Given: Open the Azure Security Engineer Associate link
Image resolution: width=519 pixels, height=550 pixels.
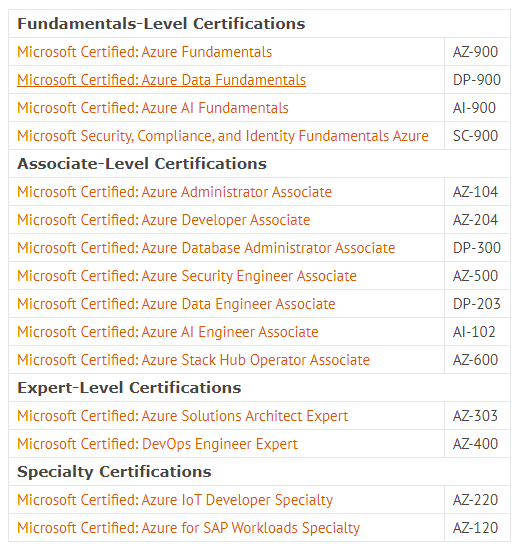Looking at the screenshot, I should pos(187,276).
